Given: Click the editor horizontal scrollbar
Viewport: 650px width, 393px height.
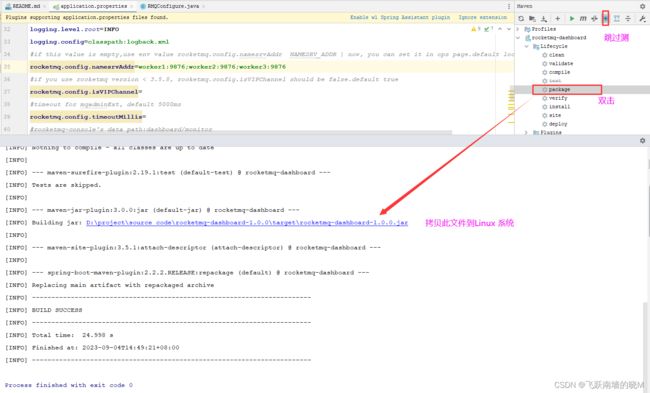Looking at the screenshot, I should tap(240, 133).
